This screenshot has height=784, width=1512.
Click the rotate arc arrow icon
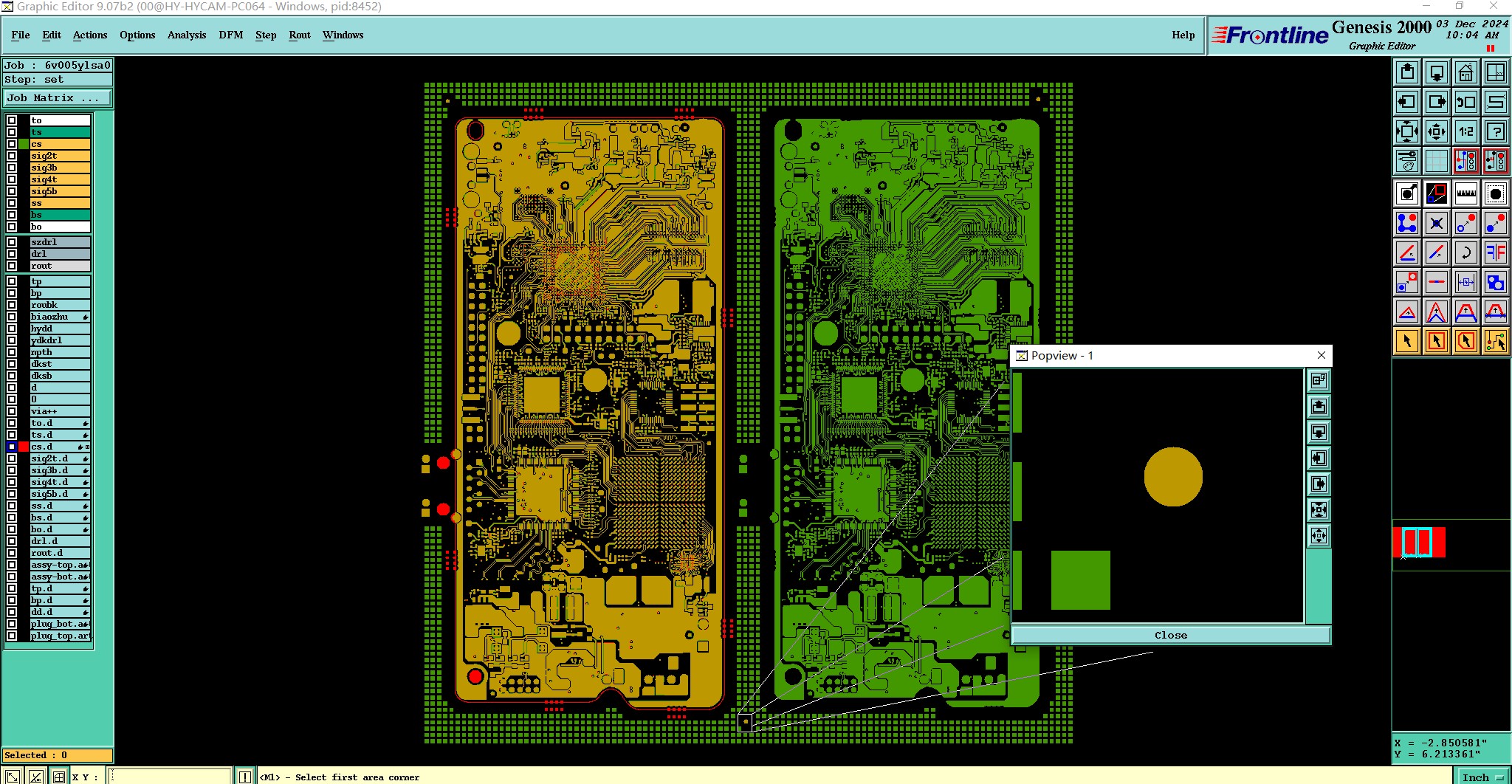[x=1466, y=252]
